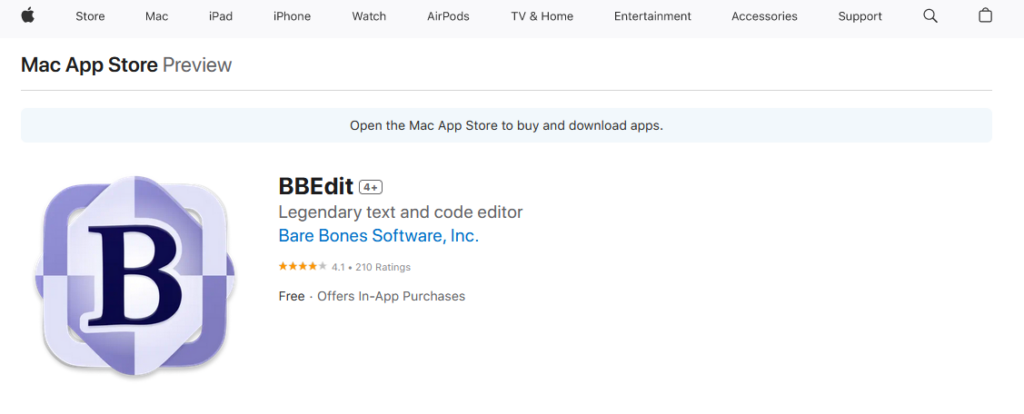Open the Support menu
Screen dimensions: 1024x414
860,16
